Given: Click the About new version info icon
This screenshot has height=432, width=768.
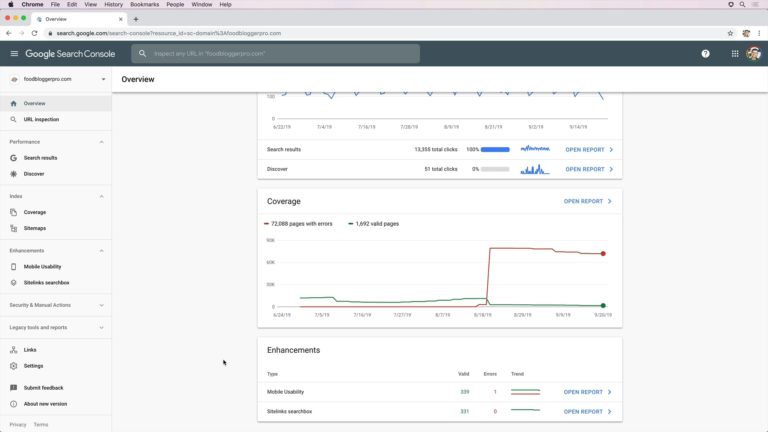Looking at the screenshot, I should [x=13, y=404].
